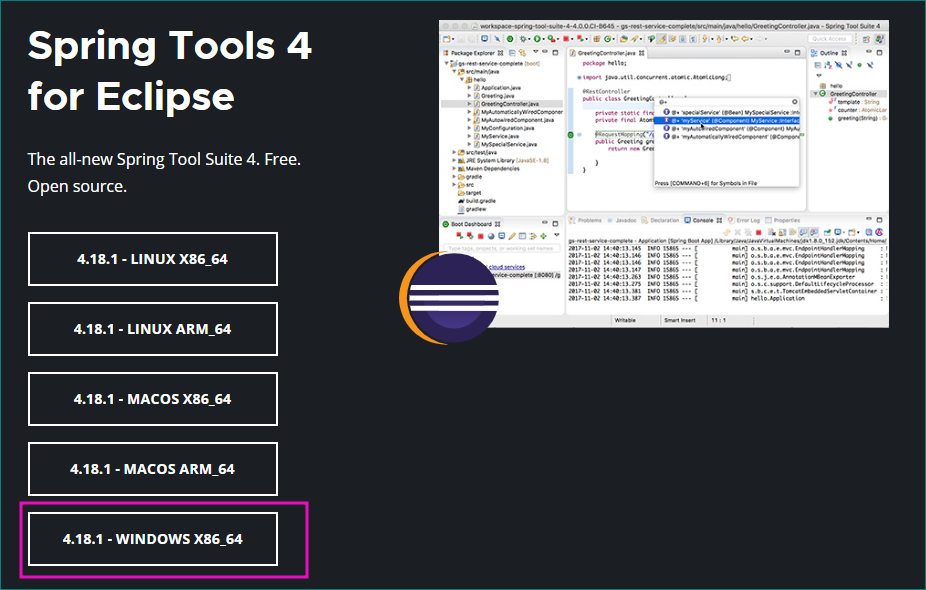Image resolution: width=926 pixels, height=590 pixels.
Task: Choose the 4.18.1 macOS ARM_64 download
Action: click(x=152, y=469)
